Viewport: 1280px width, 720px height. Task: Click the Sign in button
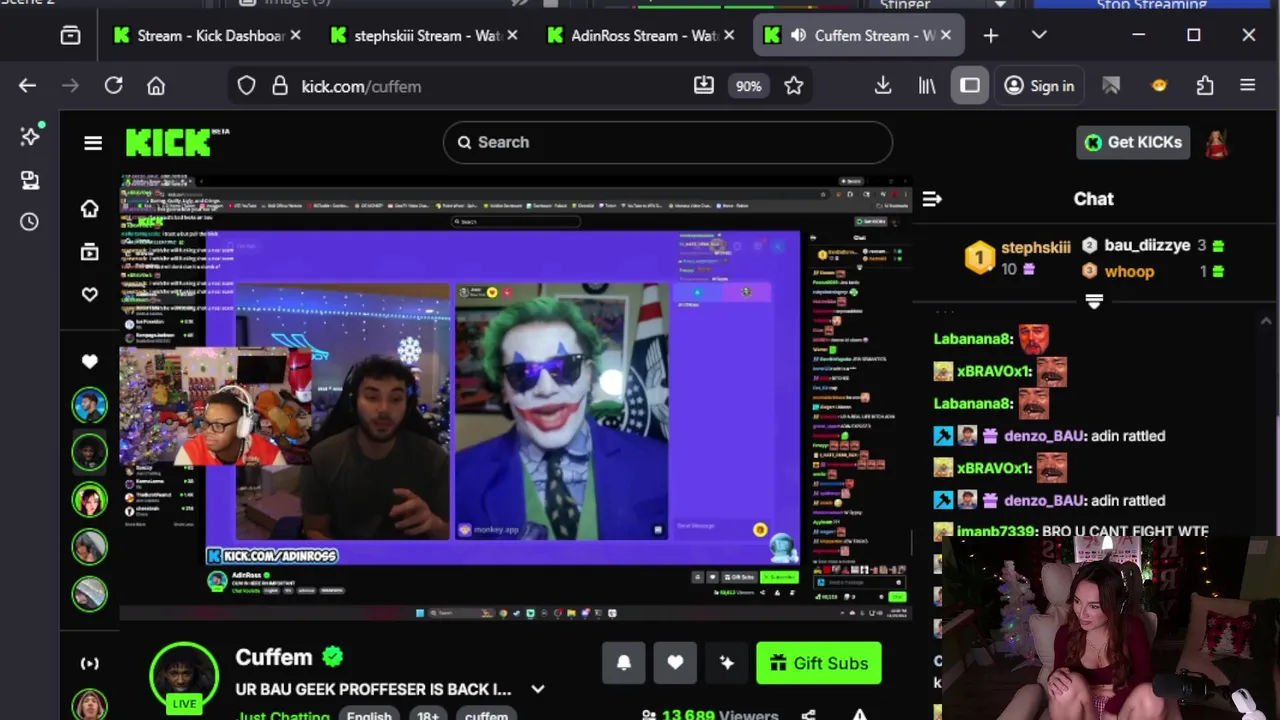pos(1039,86)
